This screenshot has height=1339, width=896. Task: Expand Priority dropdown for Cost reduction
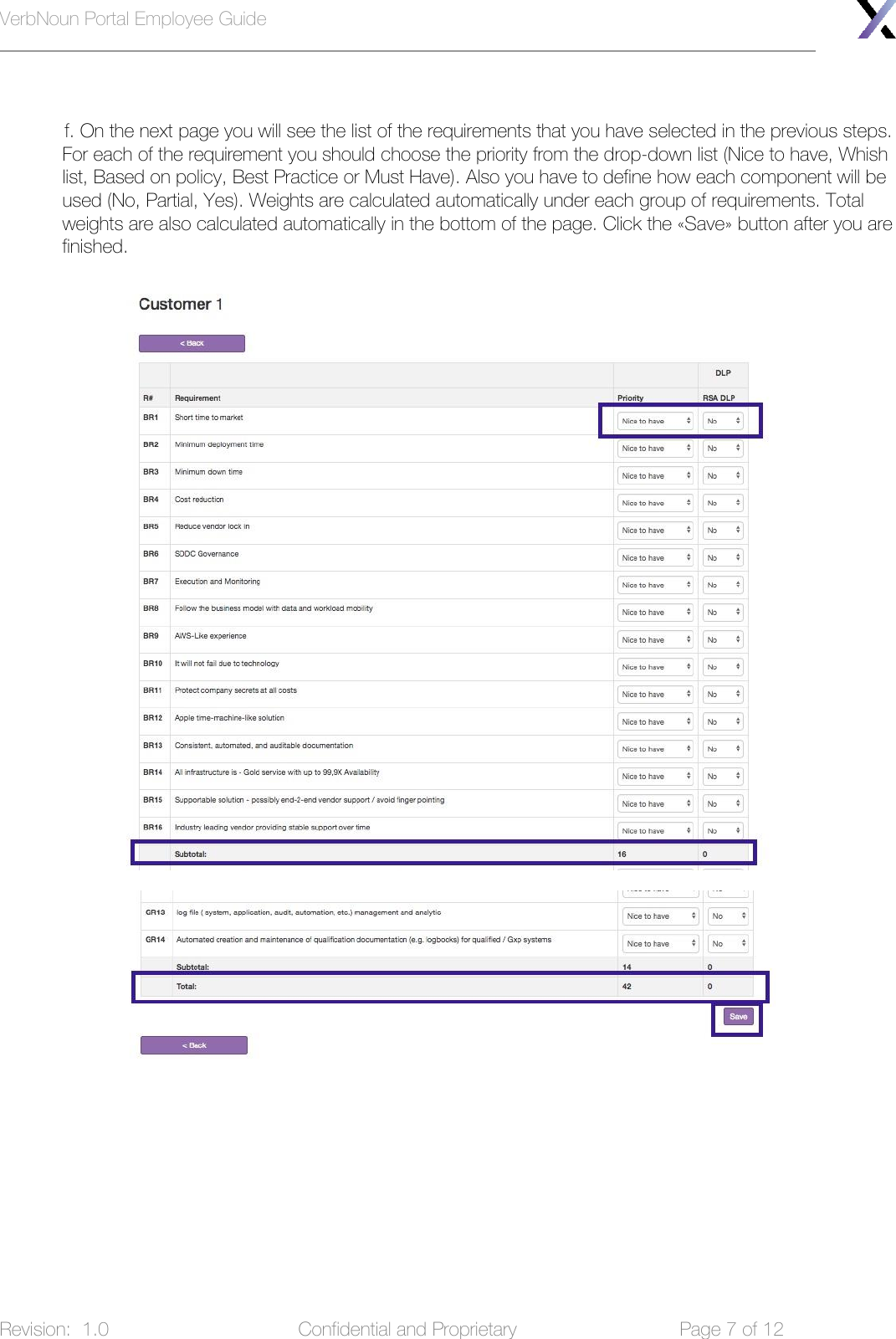click(x=656, y=503)
